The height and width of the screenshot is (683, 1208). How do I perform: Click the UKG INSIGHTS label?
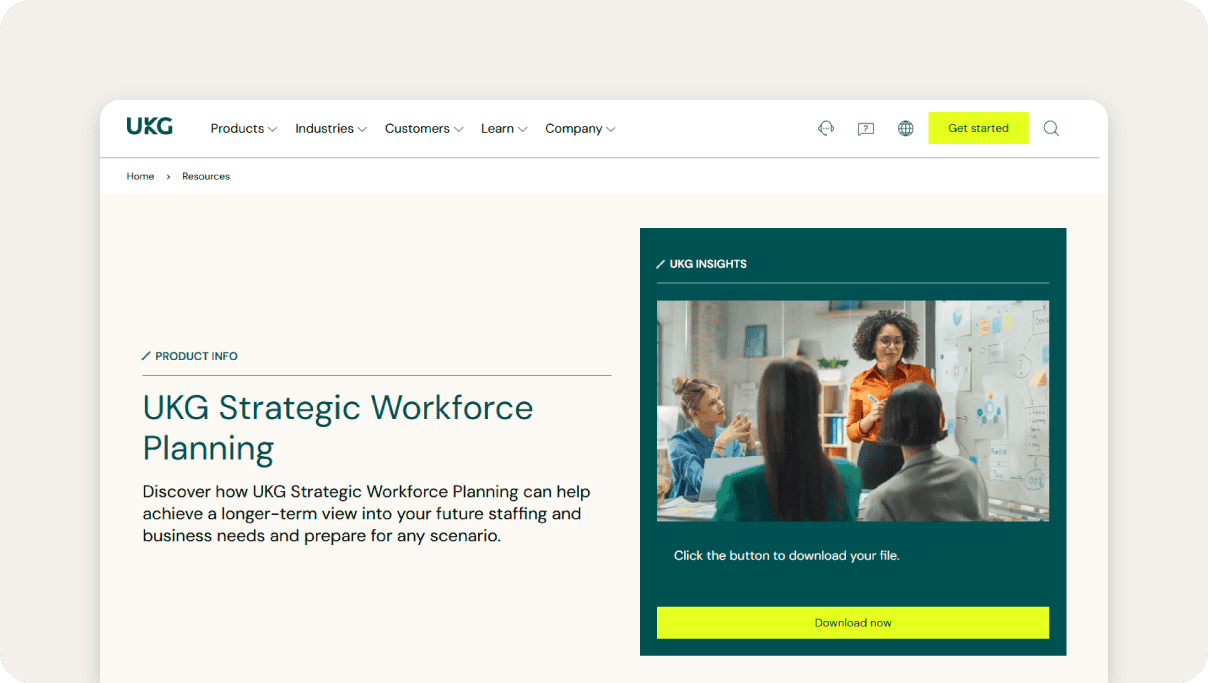(708, 264)
